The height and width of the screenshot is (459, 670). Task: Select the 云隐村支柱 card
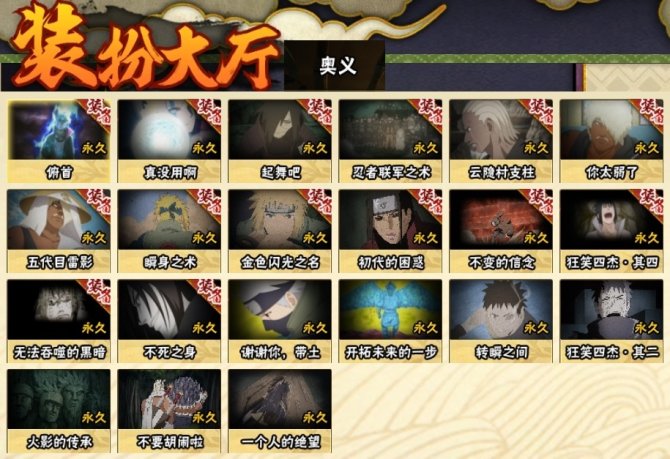click(501, 141)
